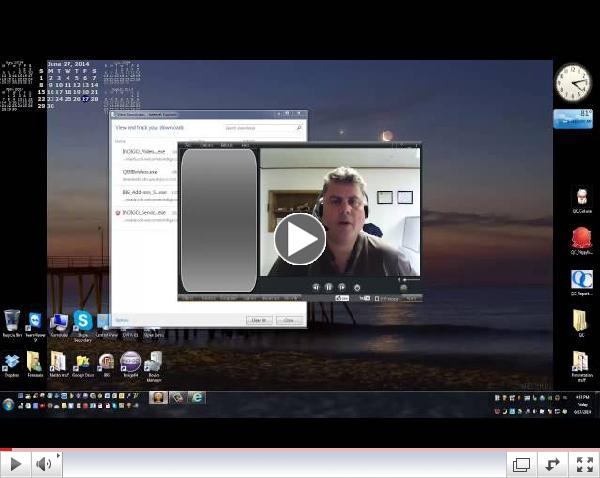Click the power icon in the webcam controls
This screenshot has width=600, height=478.
pos(357,287)
